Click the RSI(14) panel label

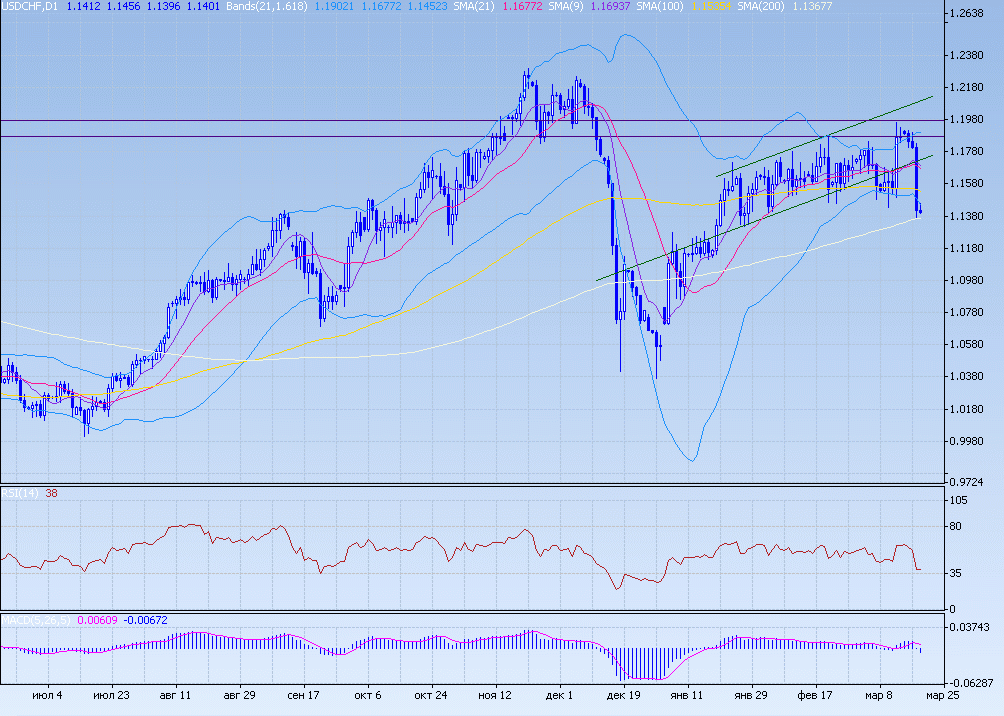(19, 492)
